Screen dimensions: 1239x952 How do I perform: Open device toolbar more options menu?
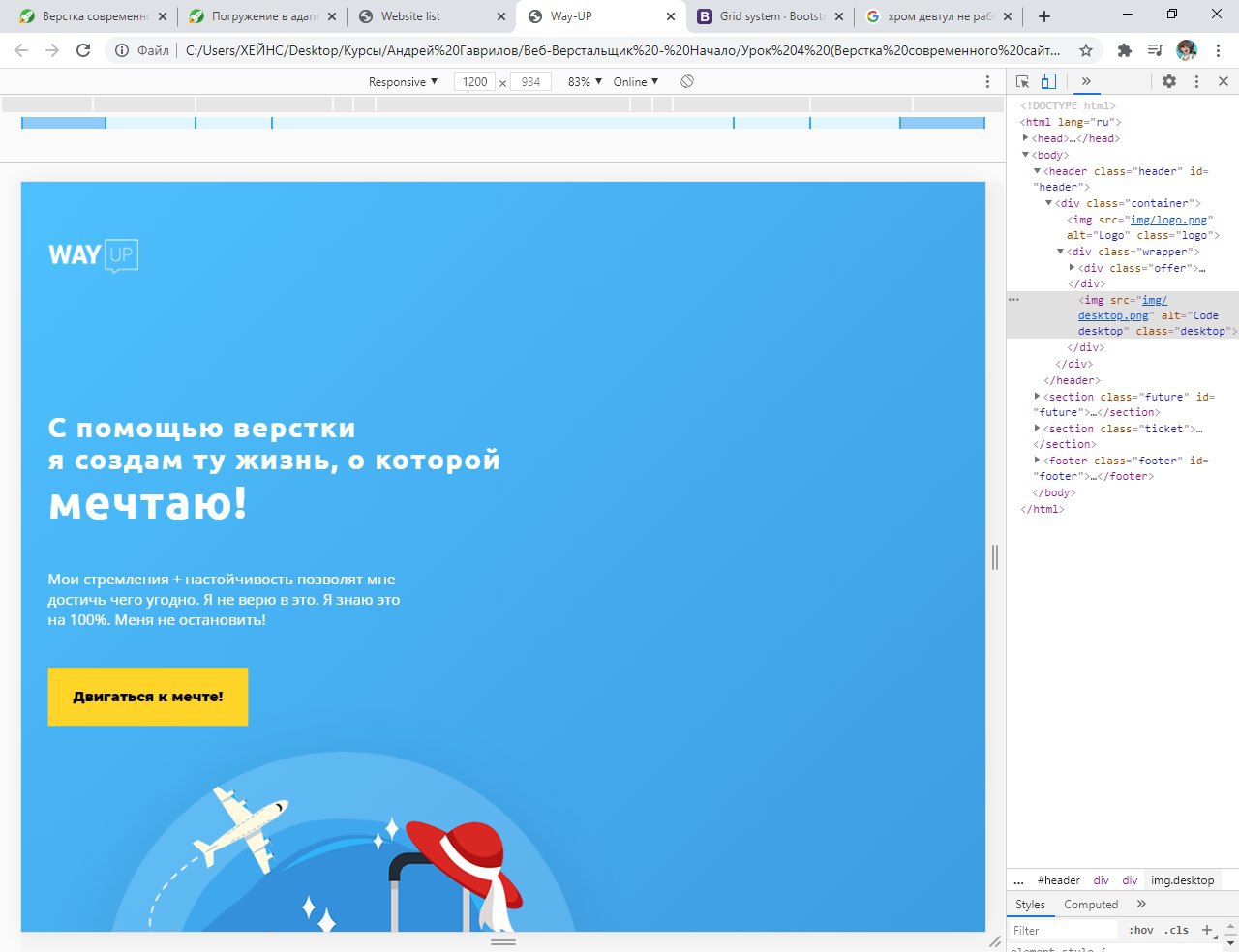[x=987, y=82]
